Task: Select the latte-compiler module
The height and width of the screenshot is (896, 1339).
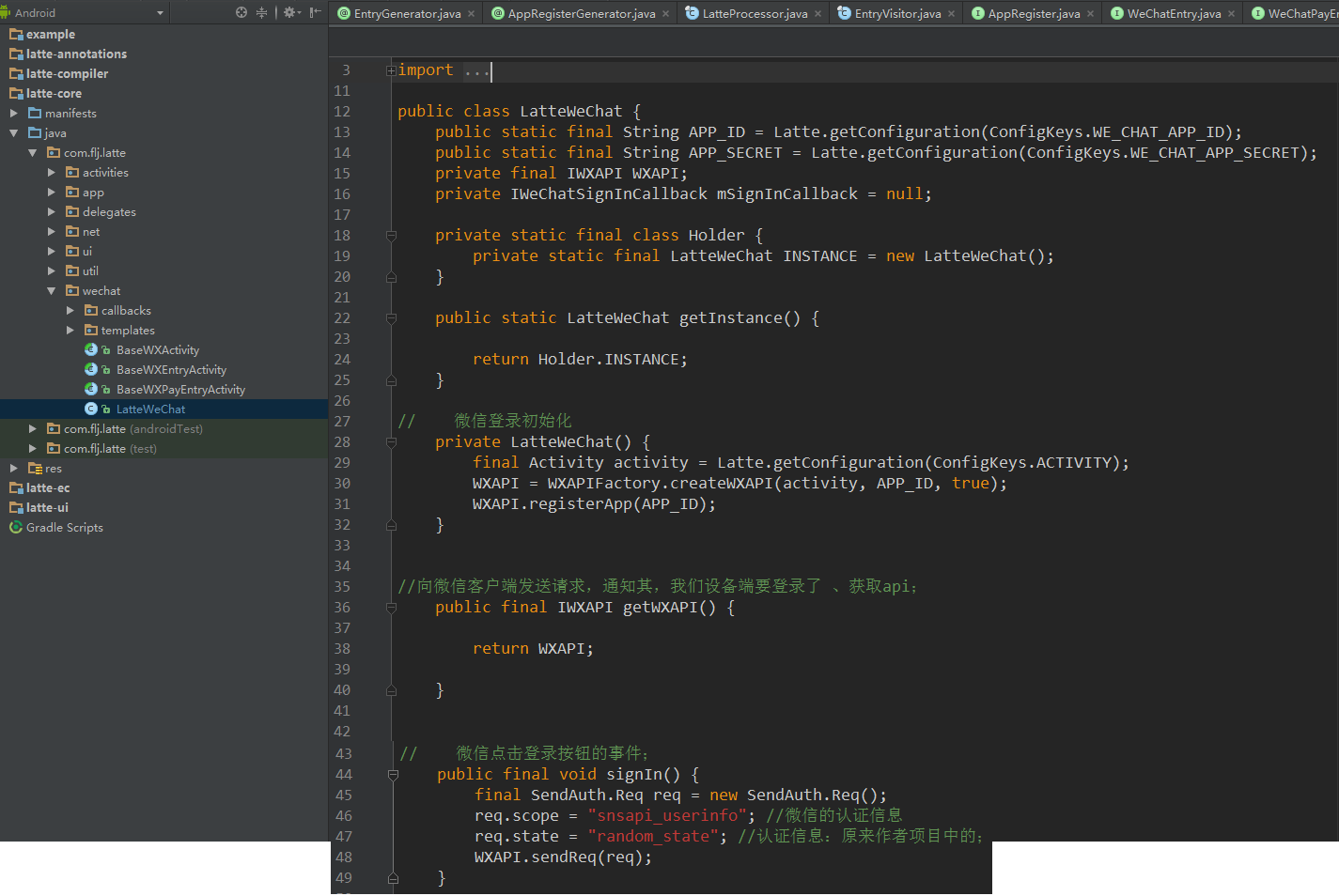Action: tap(67, 73)
